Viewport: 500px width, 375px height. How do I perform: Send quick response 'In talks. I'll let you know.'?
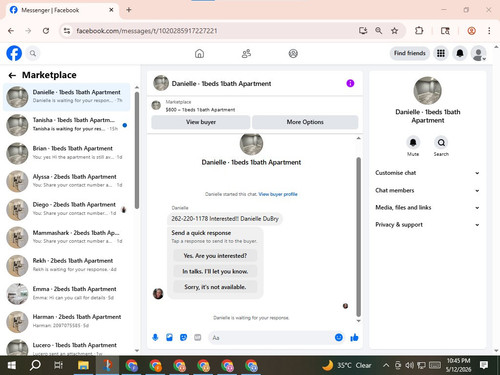click(215, 271)
